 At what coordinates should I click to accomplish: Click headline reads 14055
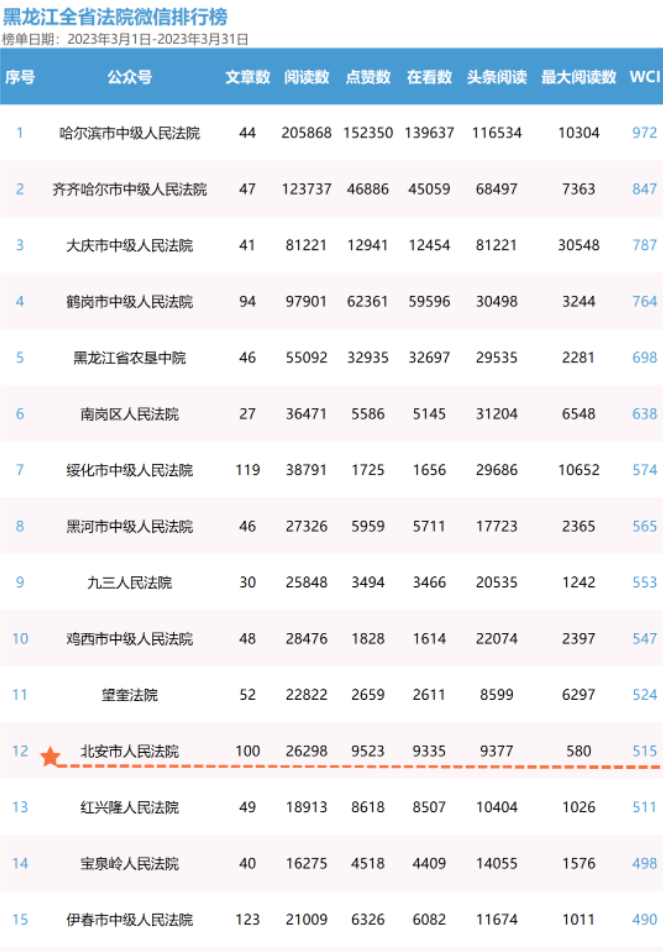pyautogui.click(x=497, y=863)
